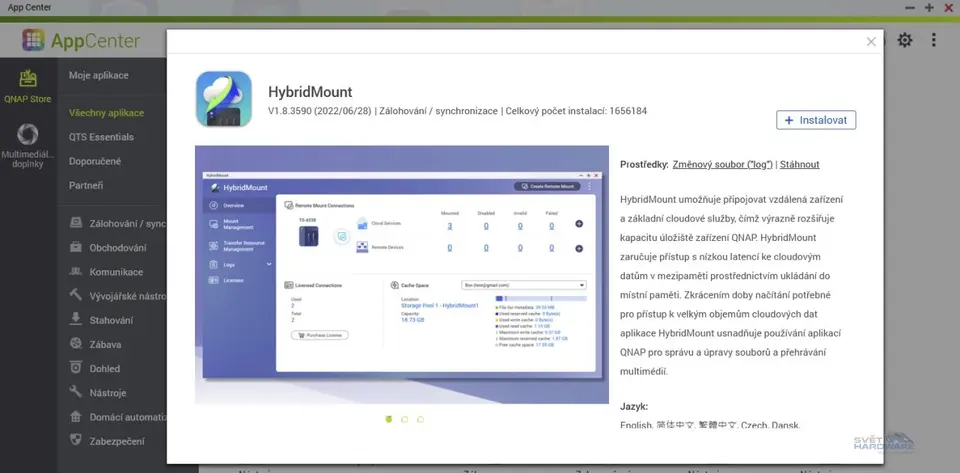Select the Stahování download category icon
The height and width of the screenshot is (473, 960).
point(76,320)
